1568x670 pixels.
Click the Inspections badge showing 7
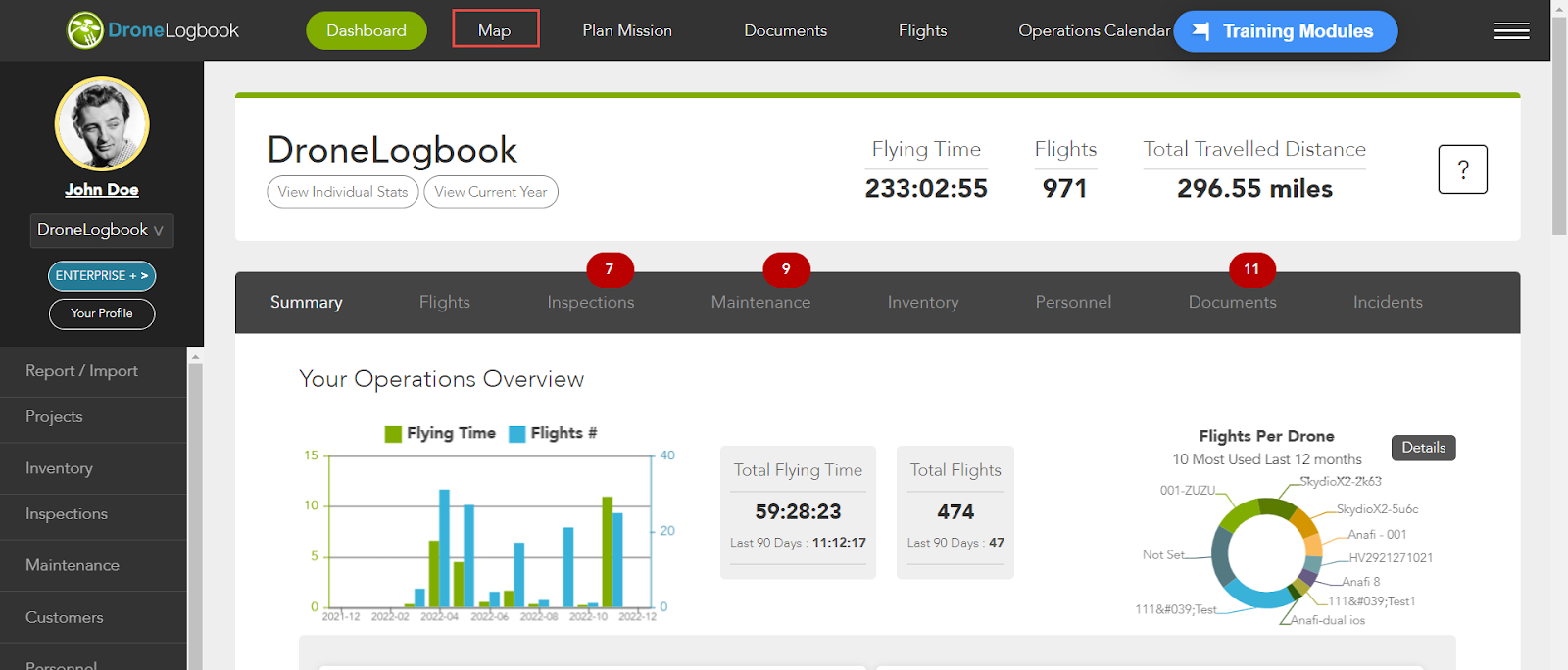pyautogui.click(x=610, y=269)
